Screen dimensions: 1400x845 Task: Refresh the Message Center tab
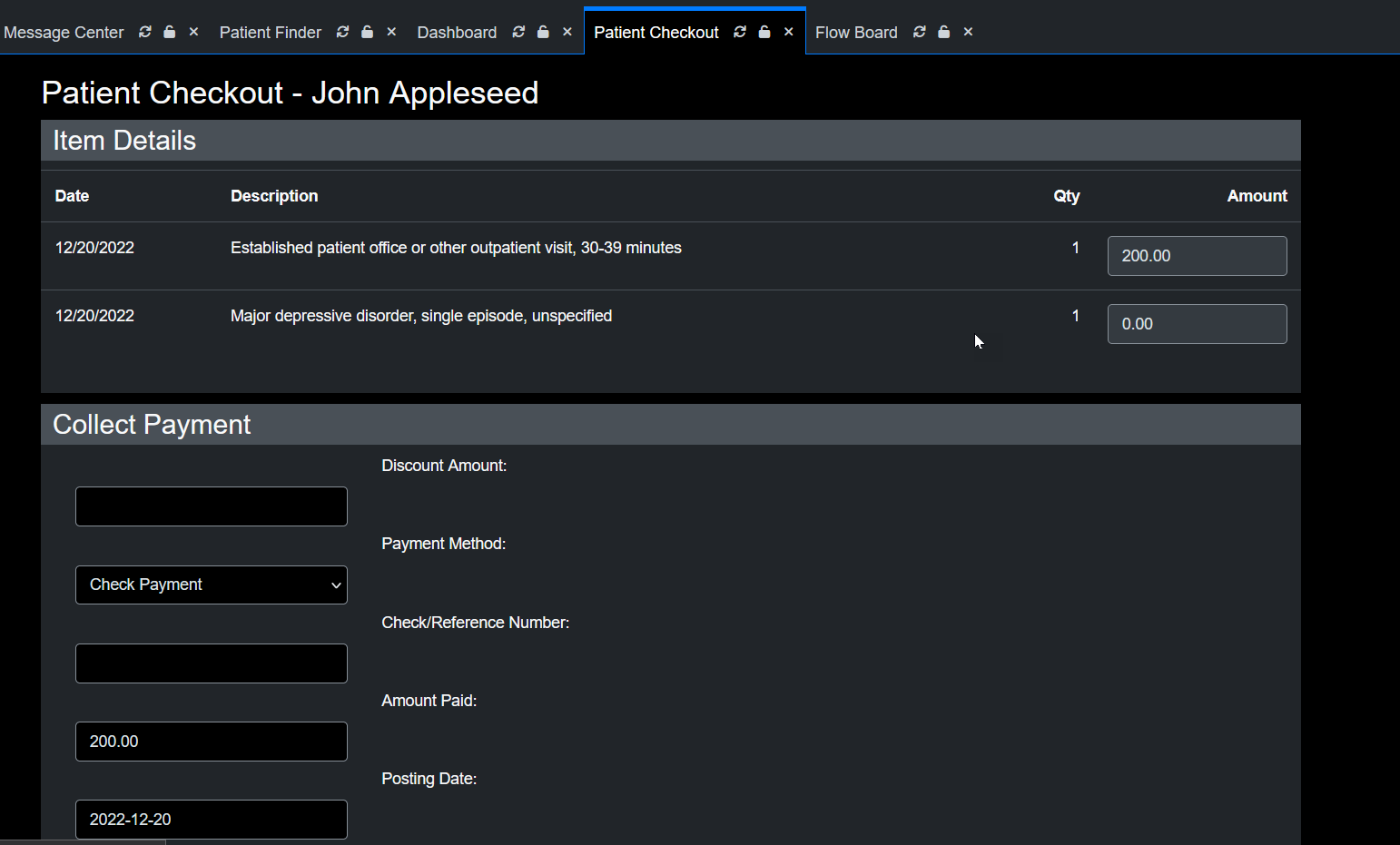point(145,32)
